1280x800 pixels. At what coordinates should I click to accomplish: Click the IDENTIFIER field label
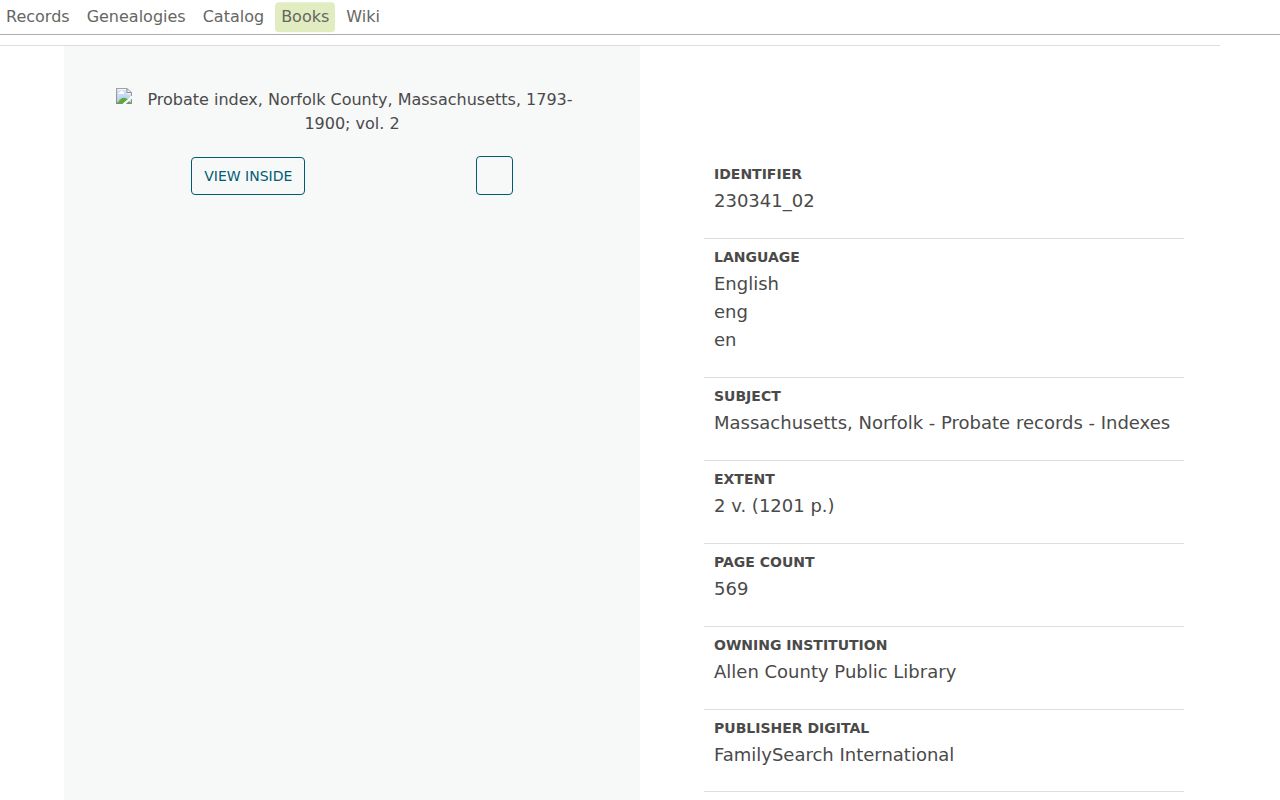(x=758, y=174)
